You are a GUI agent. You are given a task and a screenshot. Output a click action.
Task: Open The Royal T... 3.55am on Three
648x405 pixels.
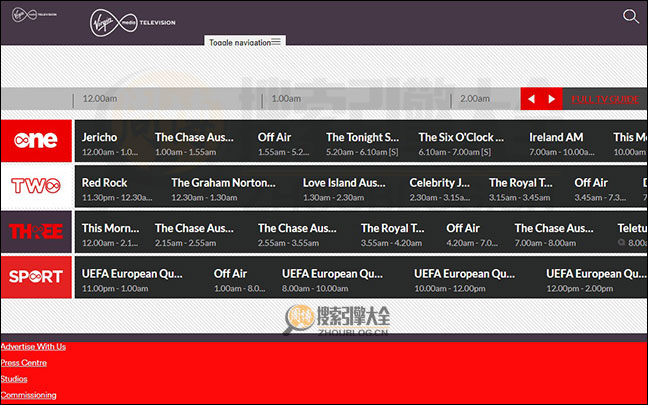coord(393,234)
